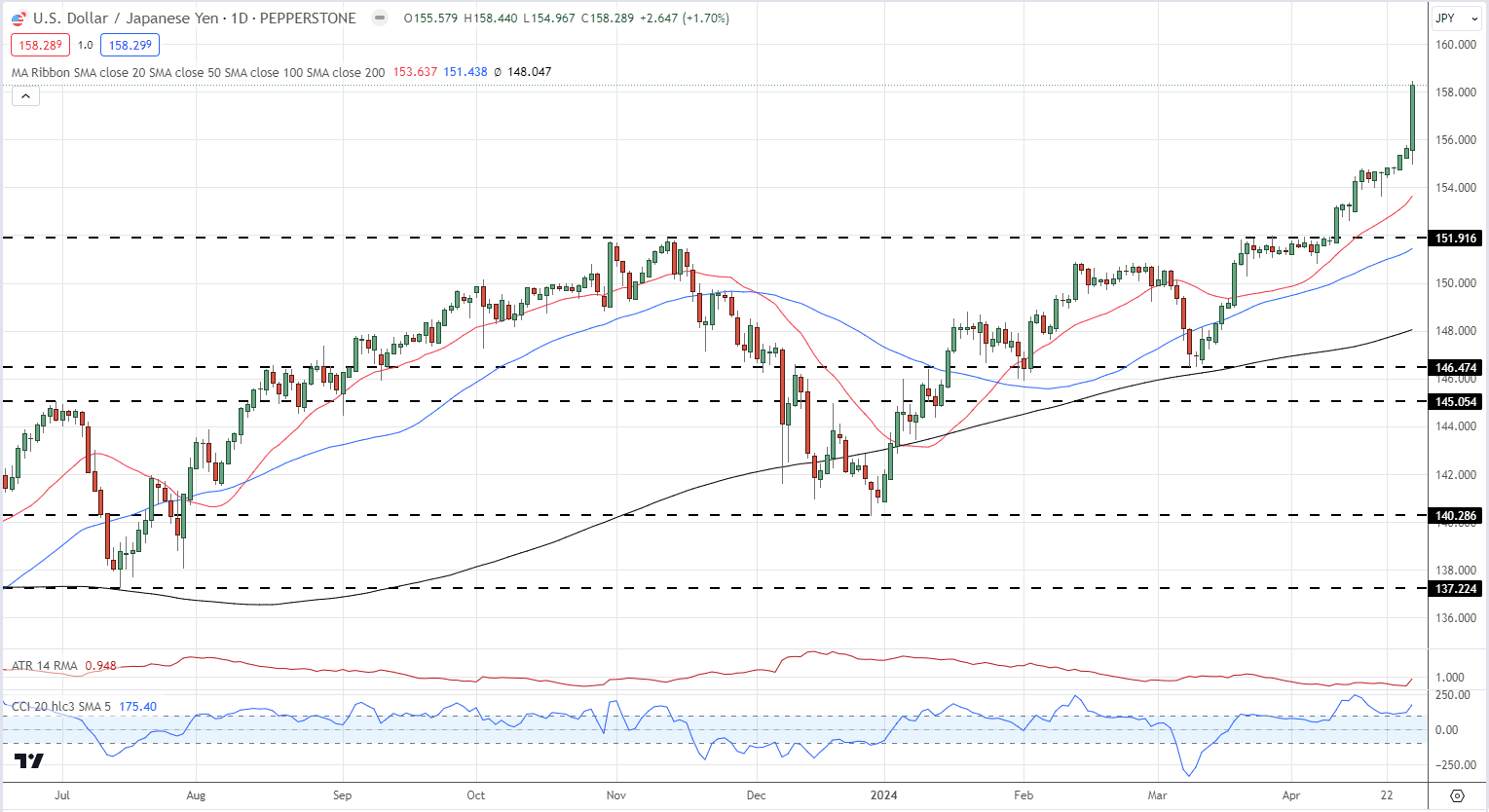This screenshot has height=812, width=1489.
Task: Open the JPY currency dropdown
Action: [1456, 18]
